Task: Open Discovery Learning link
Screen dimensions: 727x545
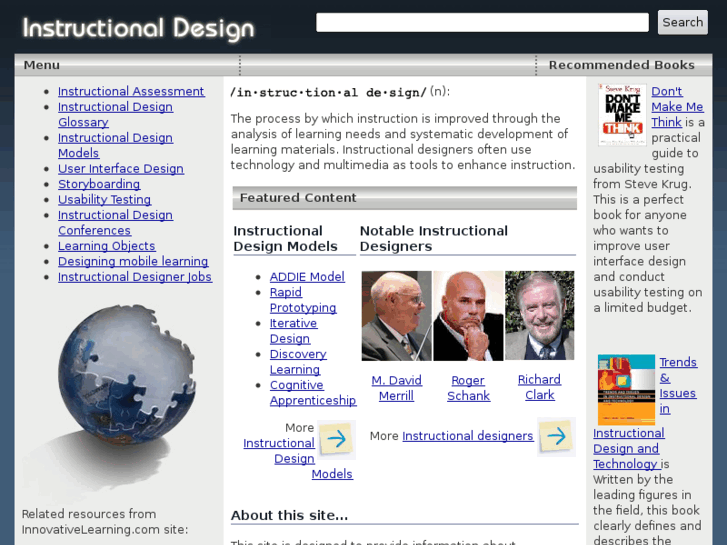Action: coord(298,362)
